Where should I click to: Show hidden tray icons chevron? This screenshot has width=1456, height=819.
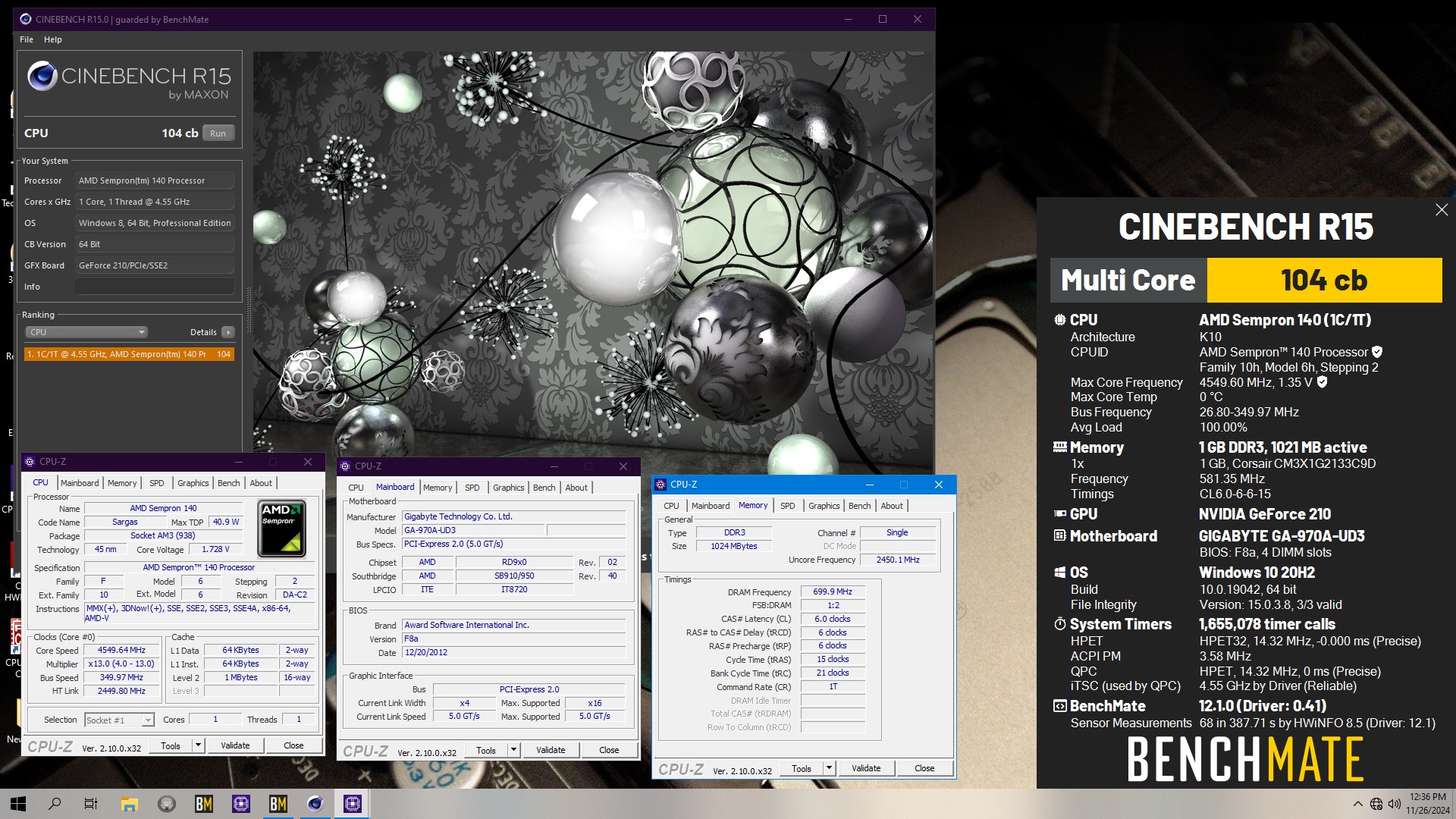[x=1357, y=804]
